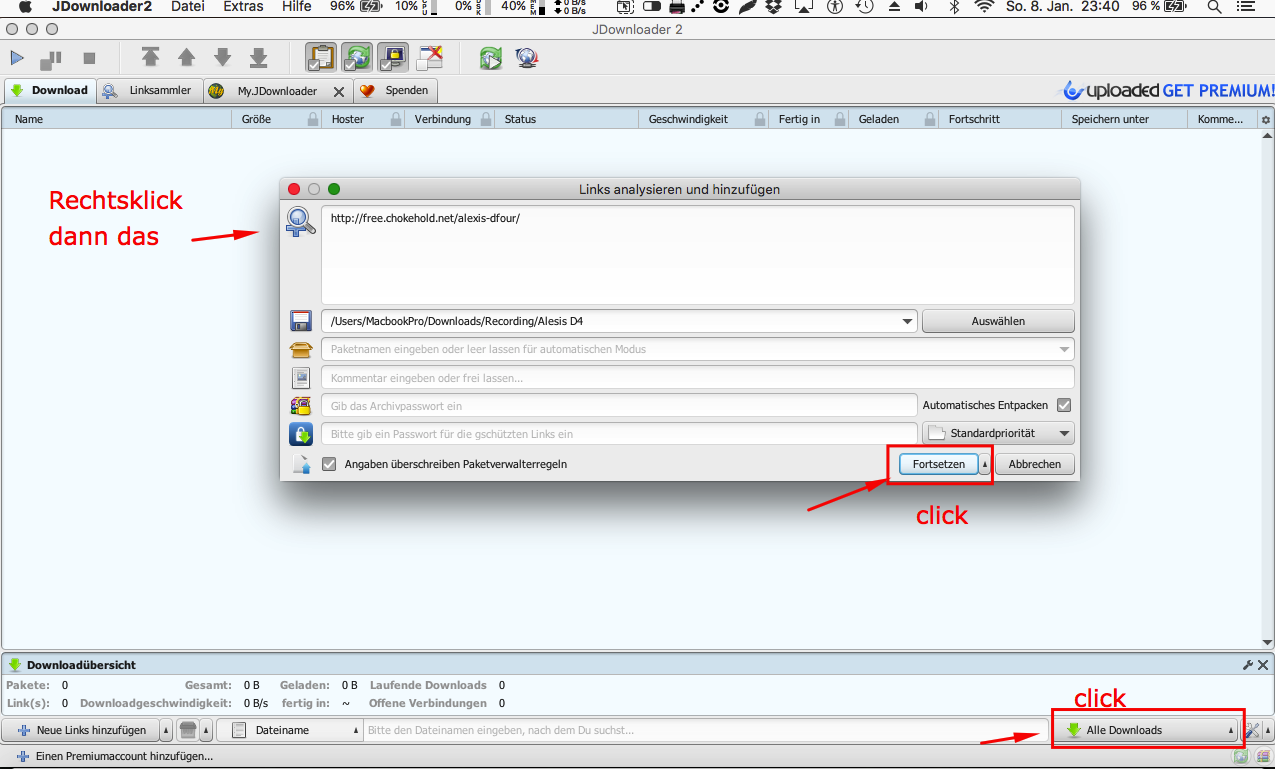Stop all downloads with the stop icon
This screenshot has height=769, width=1275.
(89, 58)
